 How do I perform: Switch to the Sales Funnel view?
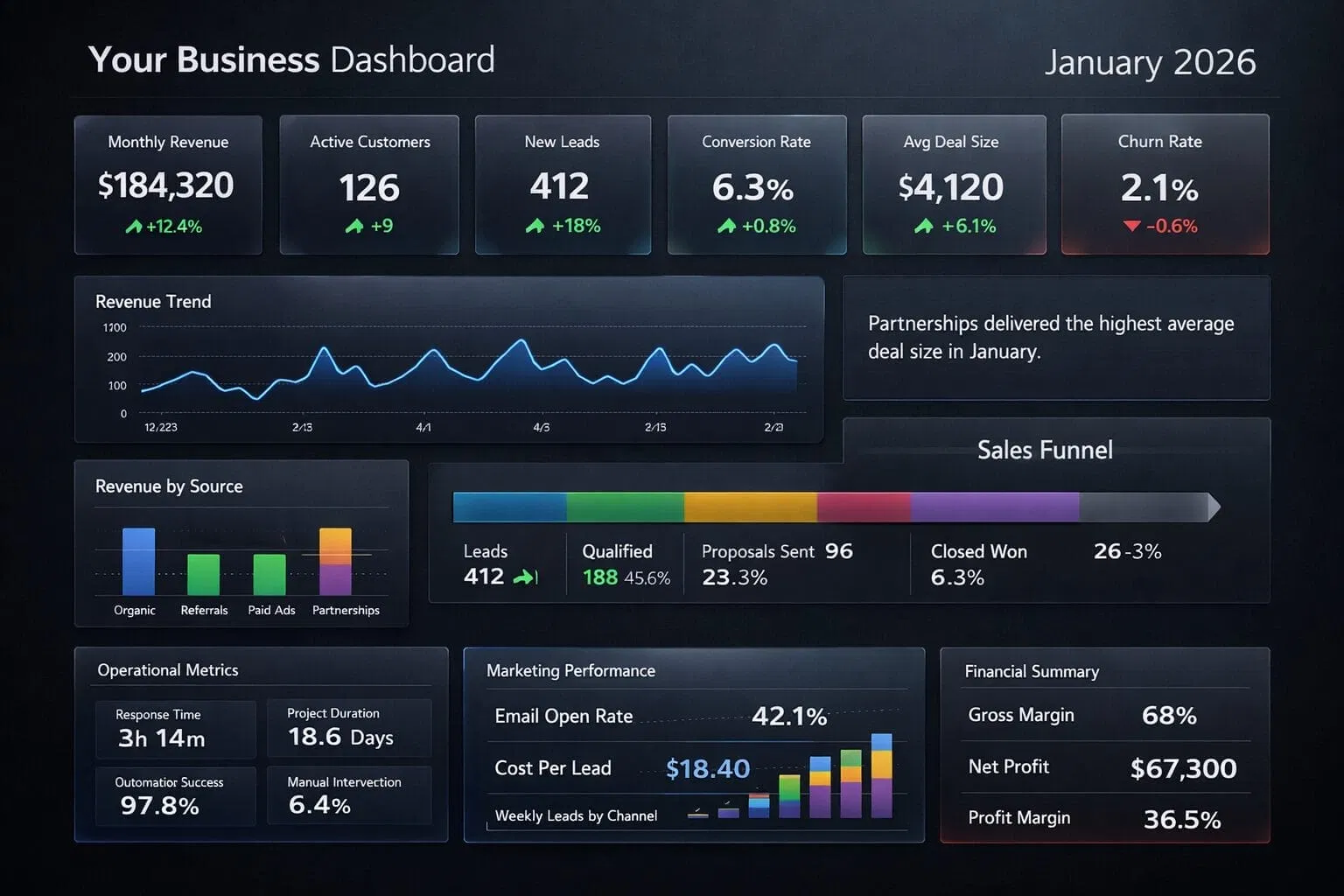(1044, 450)
